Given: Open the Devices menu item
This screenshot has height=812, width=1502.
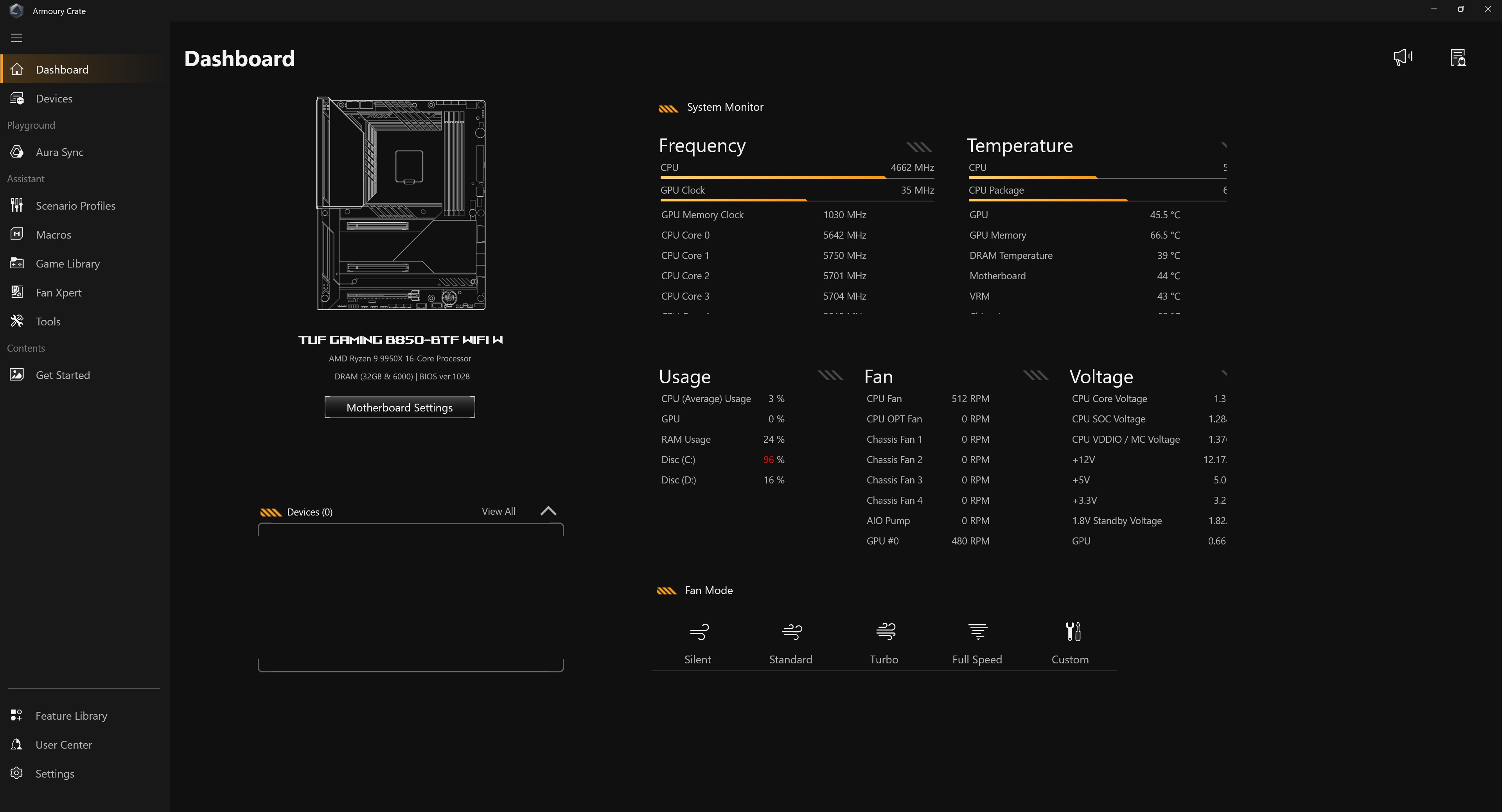Looking at the screenshot, I should click(x=84, y=99).
